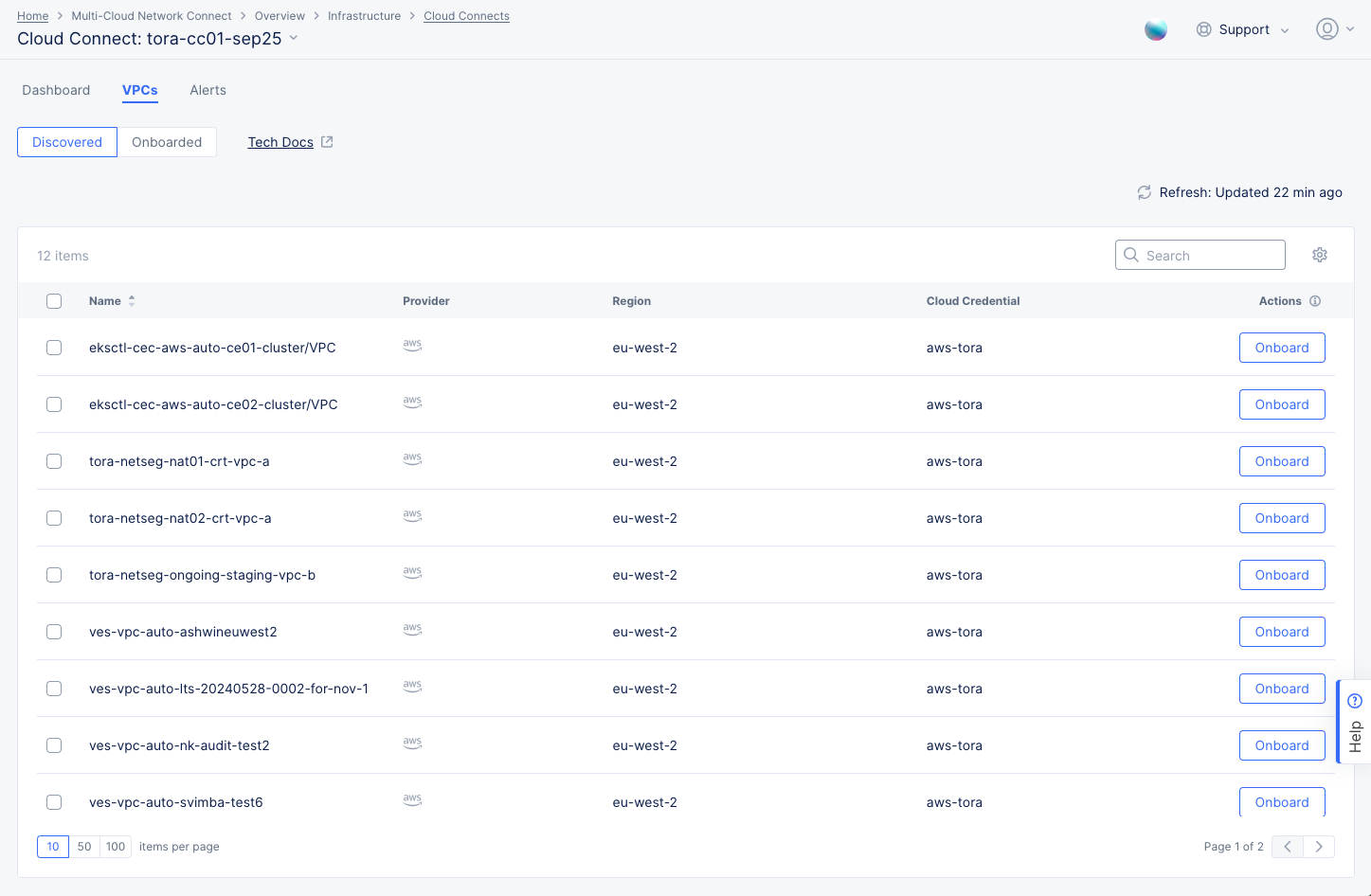
Task: Click the Search input field
Action: [1210, 255]
